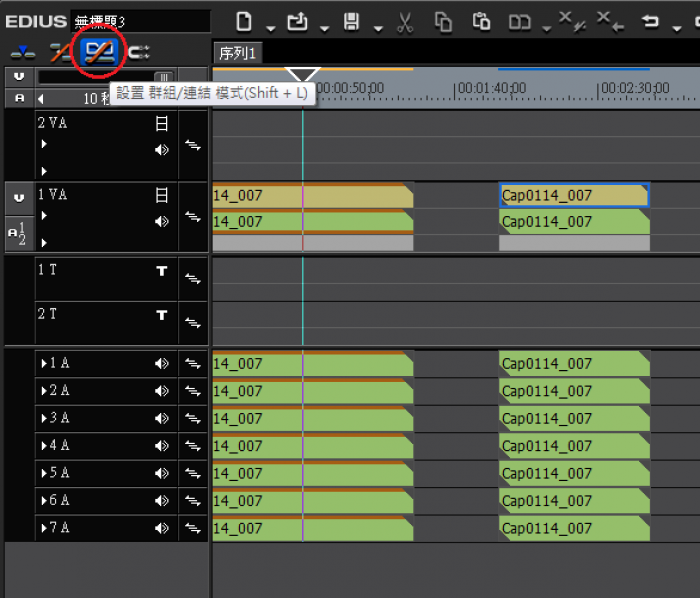
Task: Expand the upper triangle on 2 VA track
Action: coord(43,145)
